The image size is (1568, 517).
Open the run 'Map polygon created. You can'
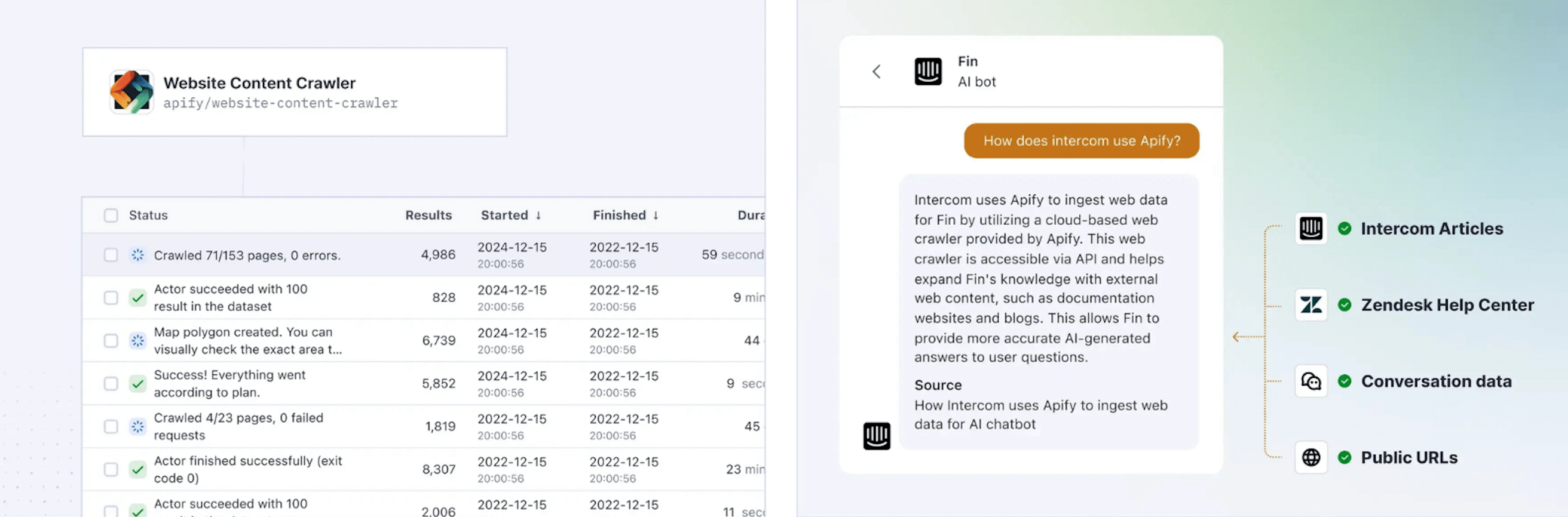(x=248, y=341)
